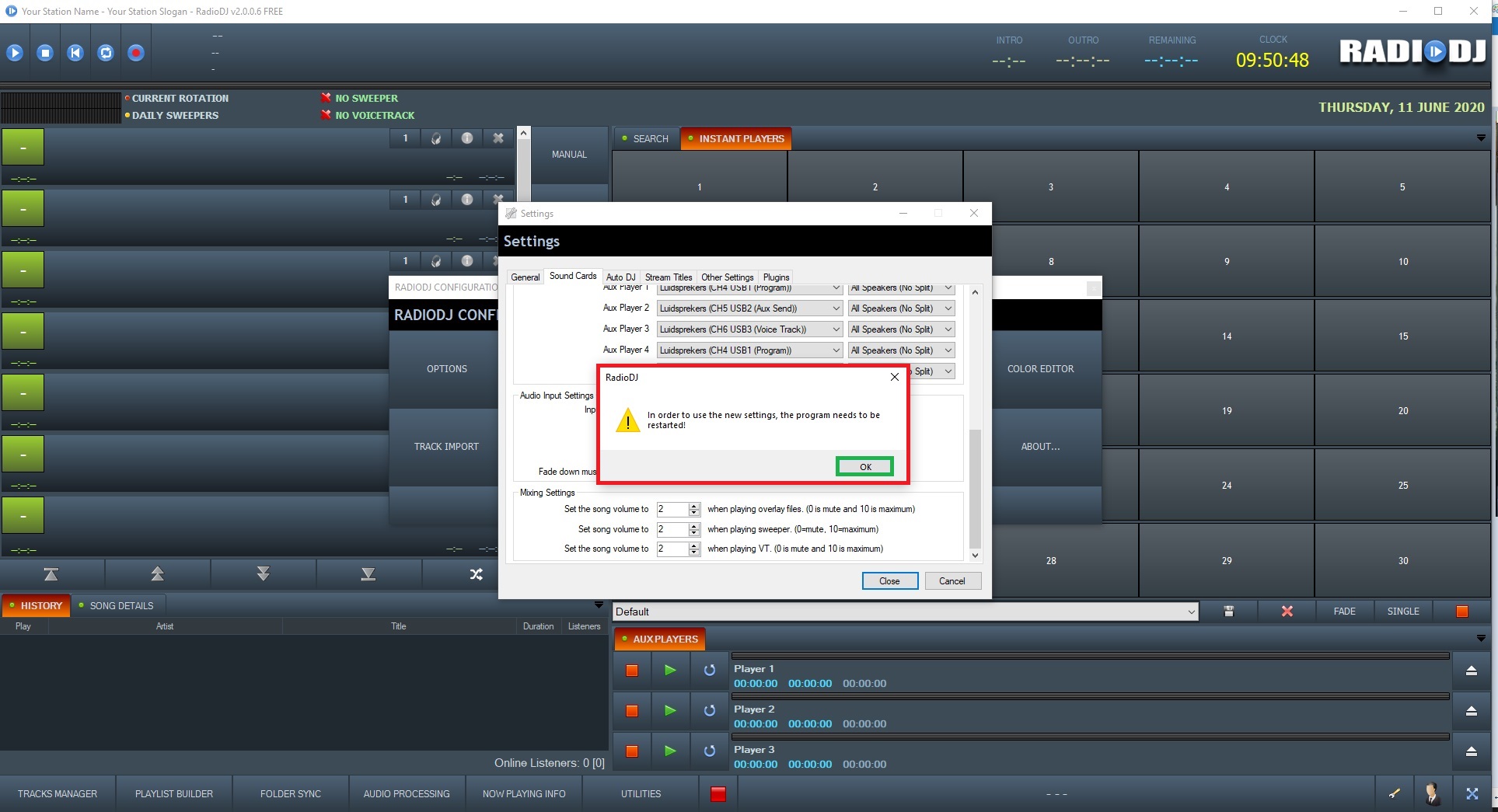The image size is (1498, 812).
Task: Increase overlay files song volume stepper
Action: (694, 506)
